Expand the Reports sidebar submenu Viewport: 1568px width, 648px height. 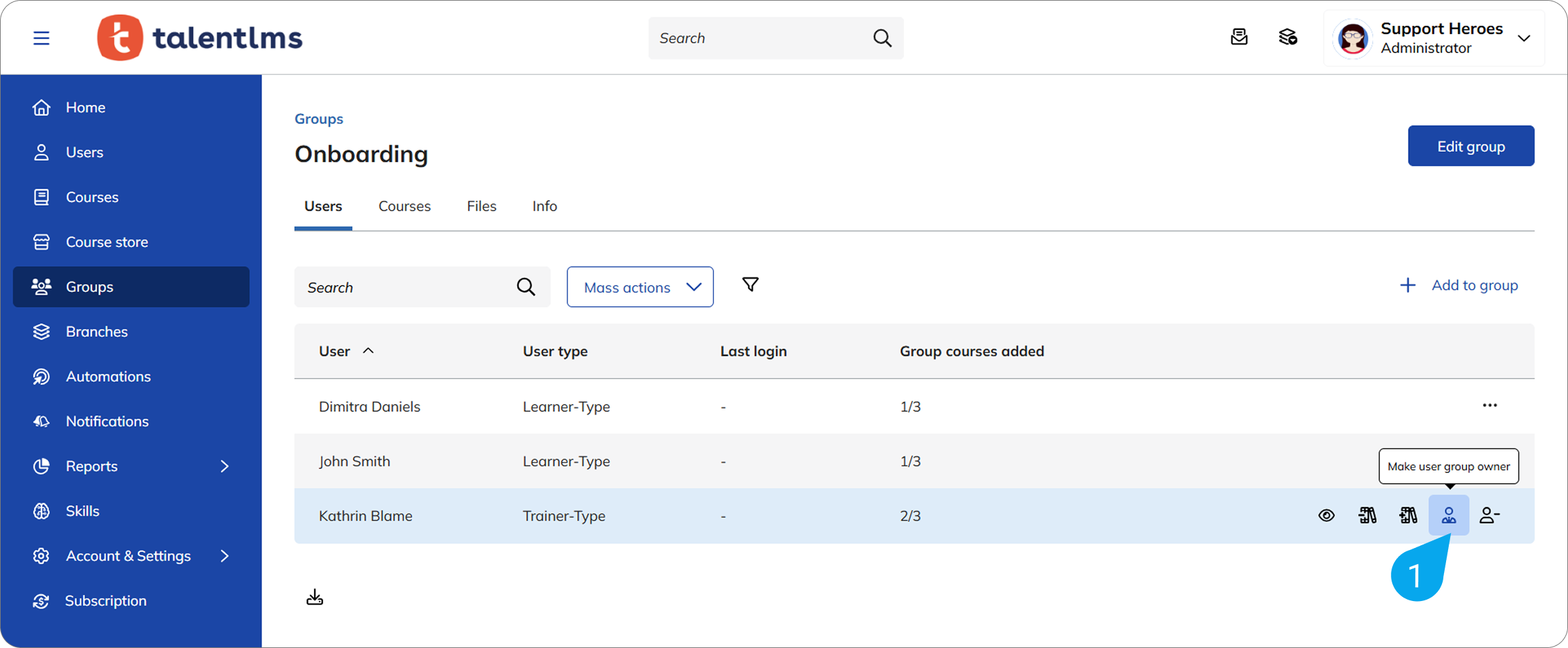224,466
